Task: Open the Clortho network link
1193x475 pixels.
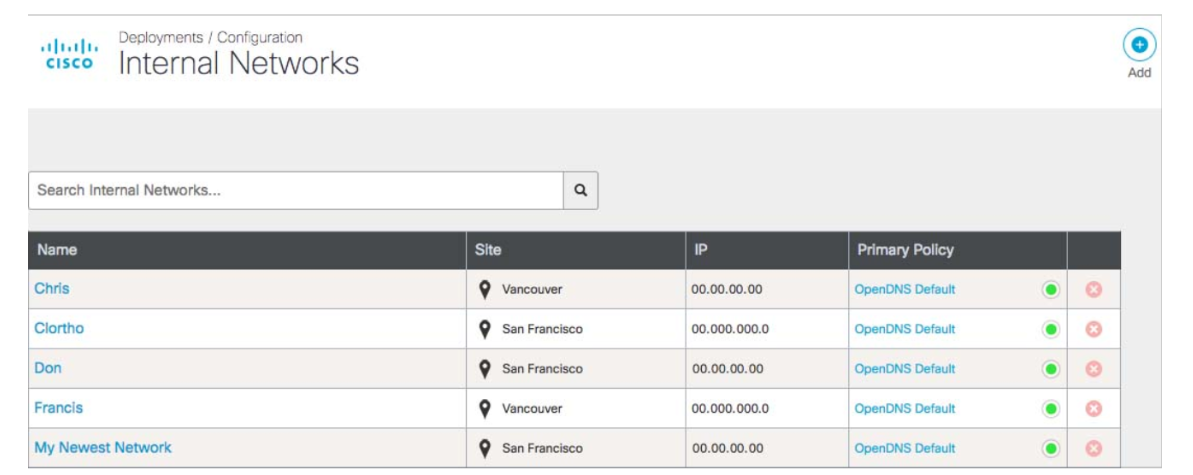Action: (x=59, y=329)
